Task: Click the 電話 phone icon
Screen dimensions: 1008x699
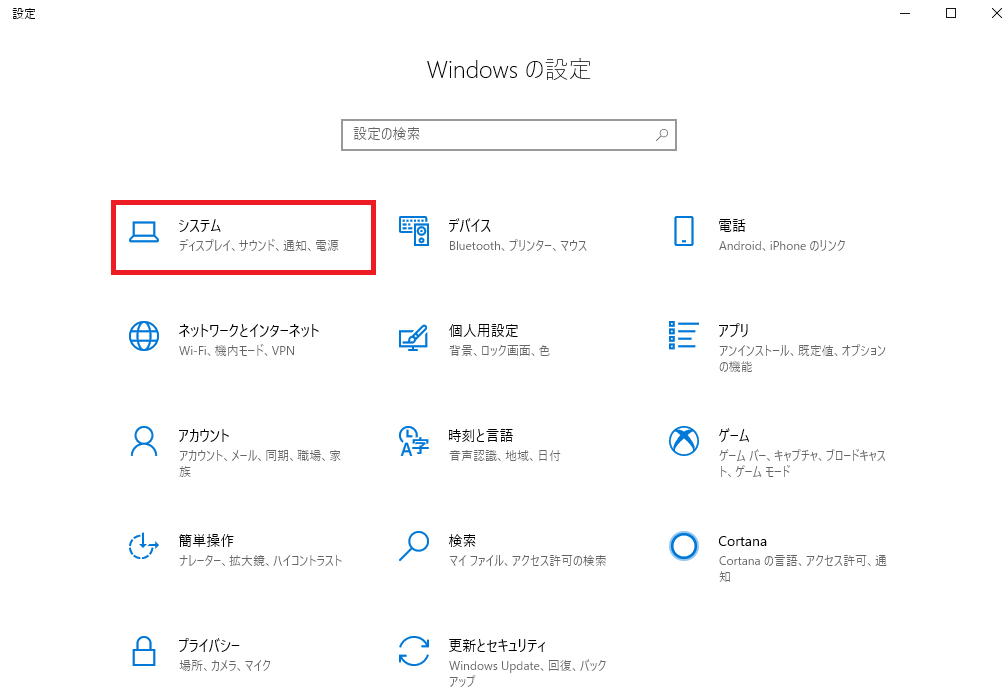Action: pyautogui.click(x=684, y=231)
